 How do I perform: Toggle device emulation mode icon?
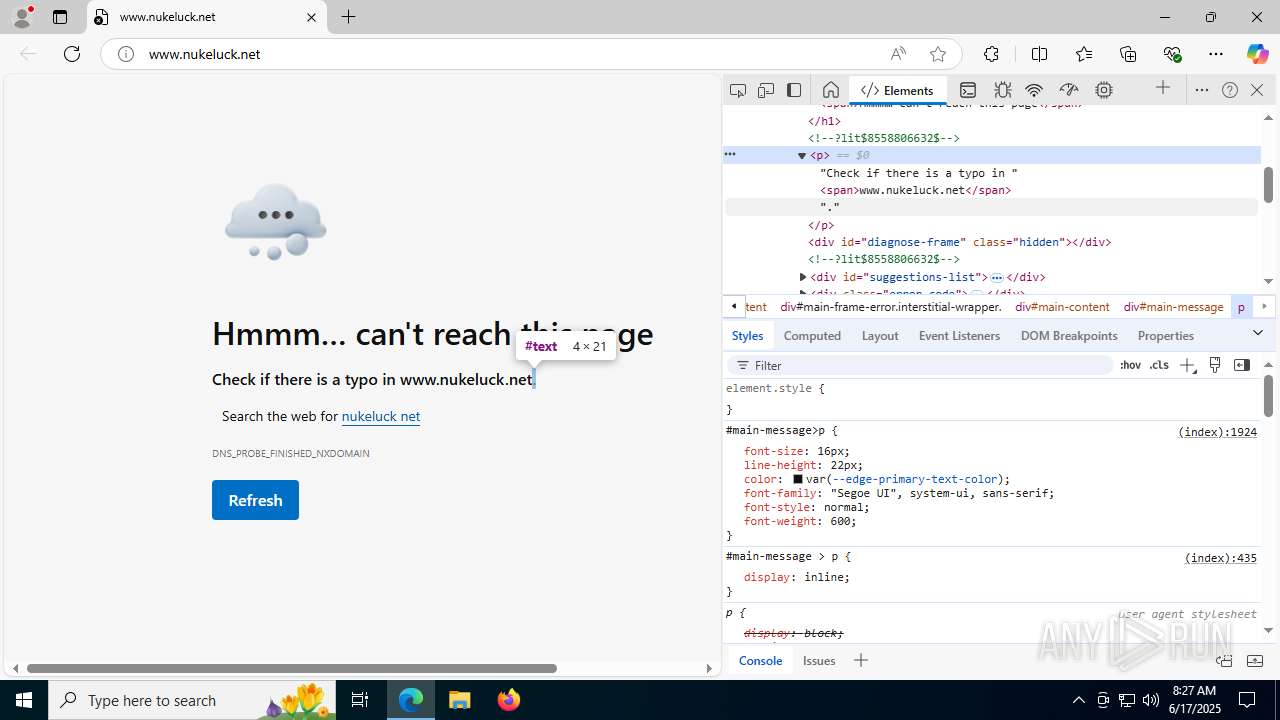766,90
